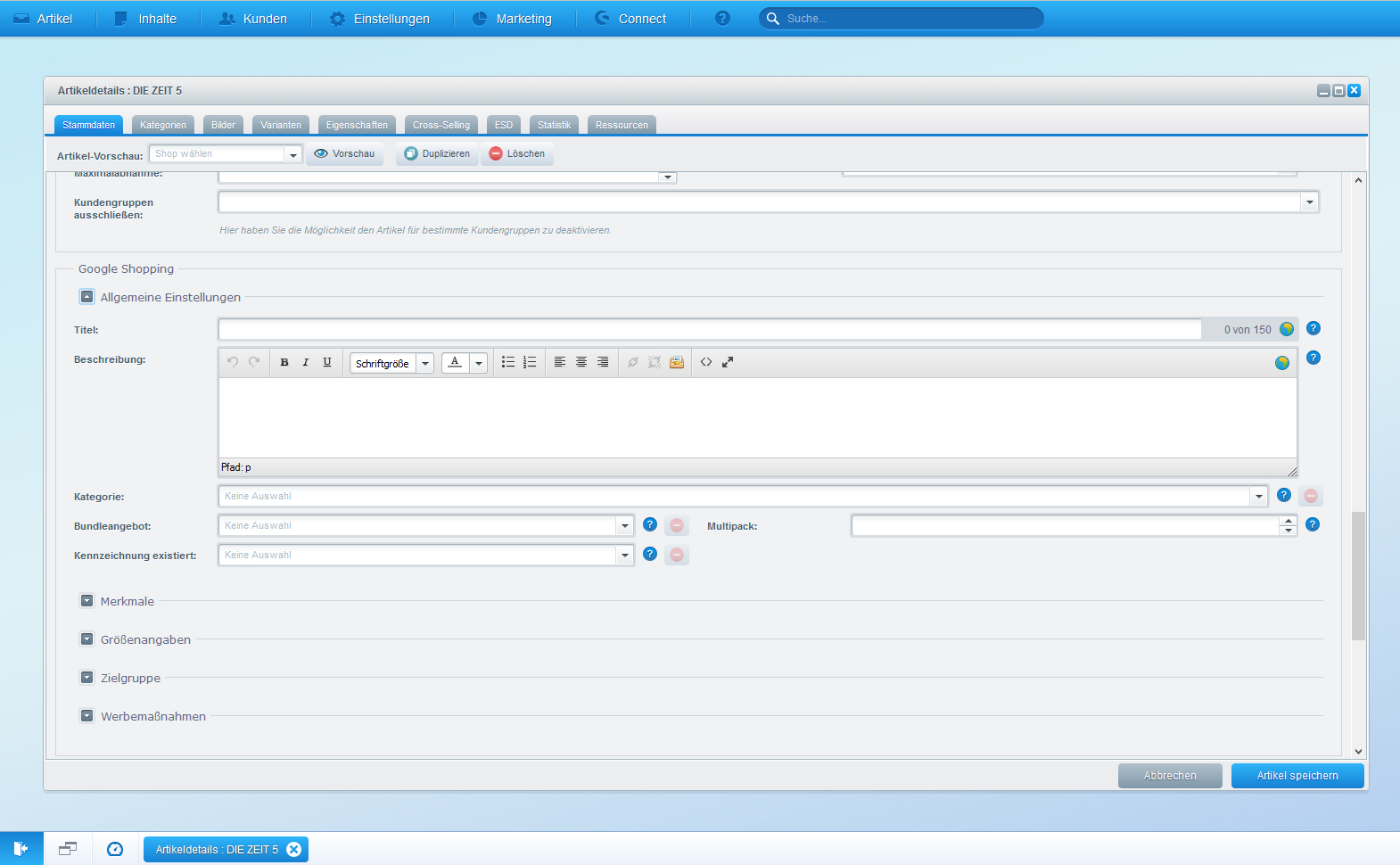Switch to the Varianten tab

point(280,126)
